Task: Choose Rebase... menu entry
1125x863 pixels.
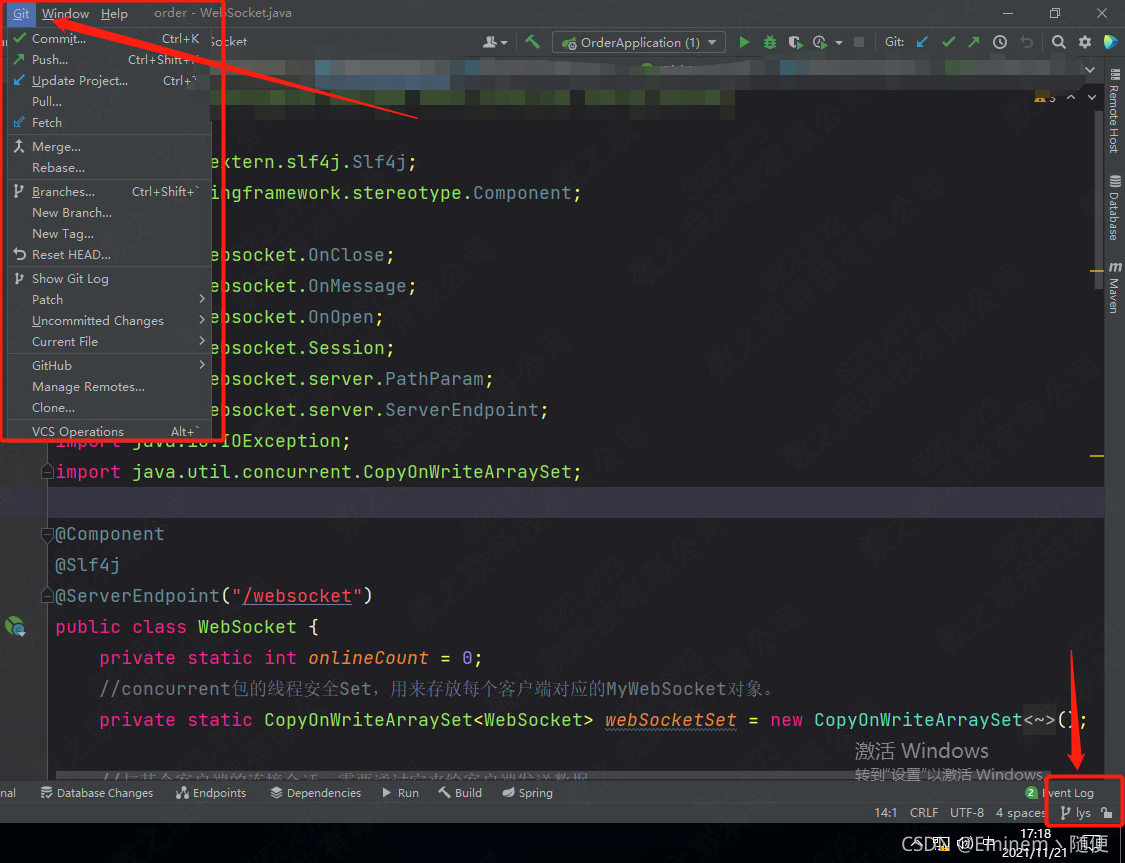Action: coord(109,167)
